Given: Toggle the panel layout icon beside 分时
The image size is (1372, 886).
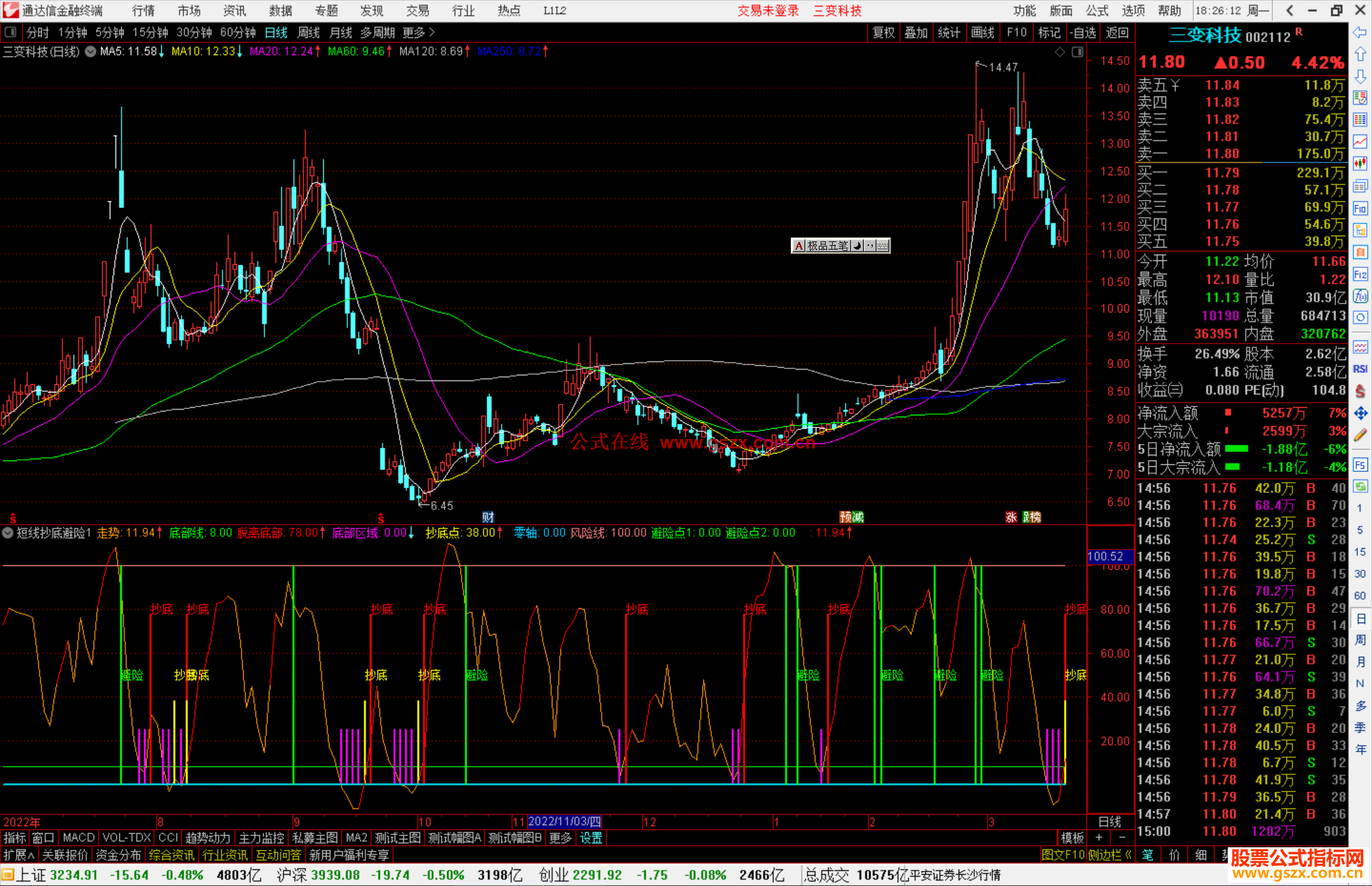Looking at the screenshot, I should [x=10, y=32].
